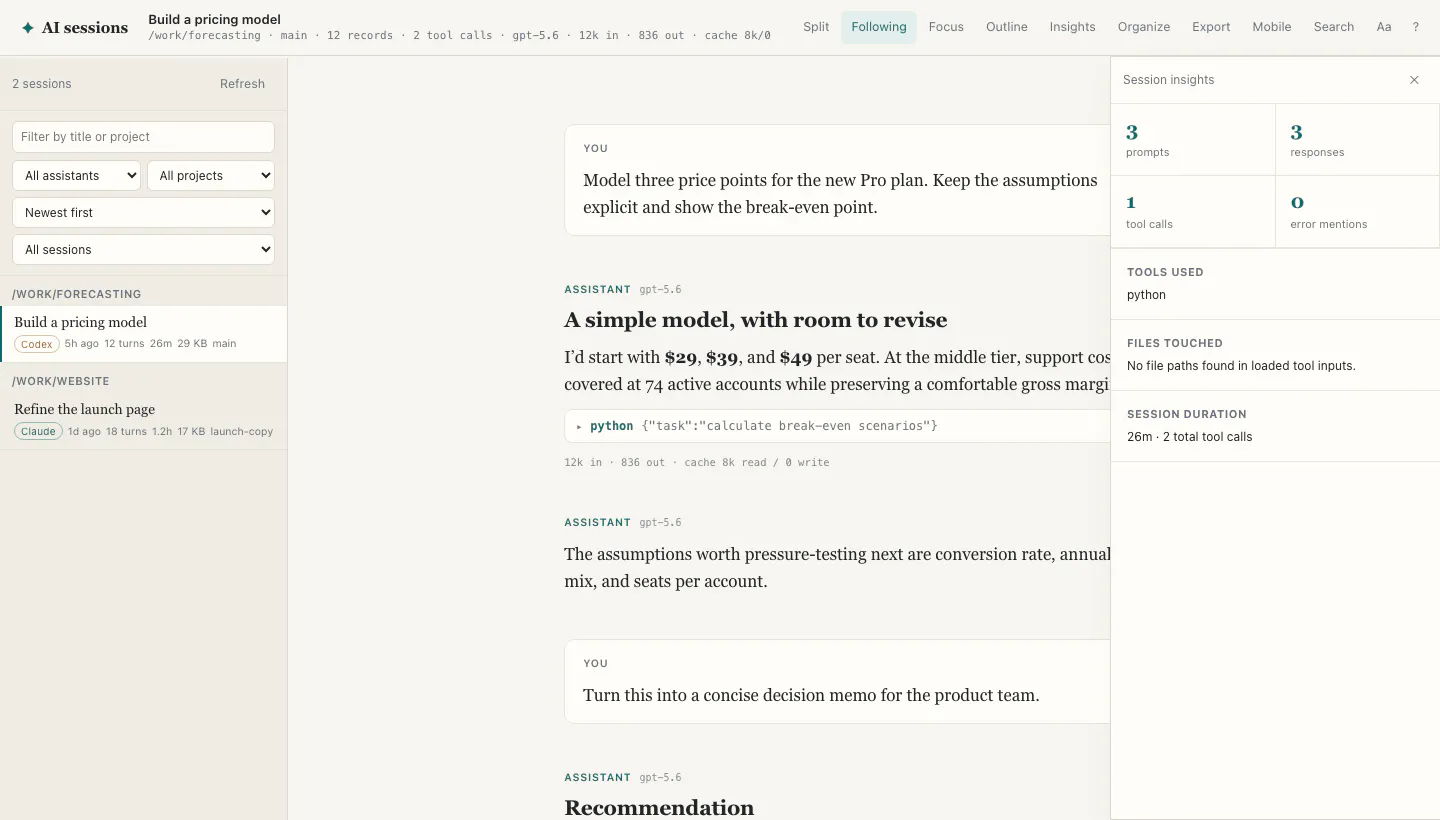Open the Aa text size control
The height and width of the screenshot is (820, 1440).
1384,27
